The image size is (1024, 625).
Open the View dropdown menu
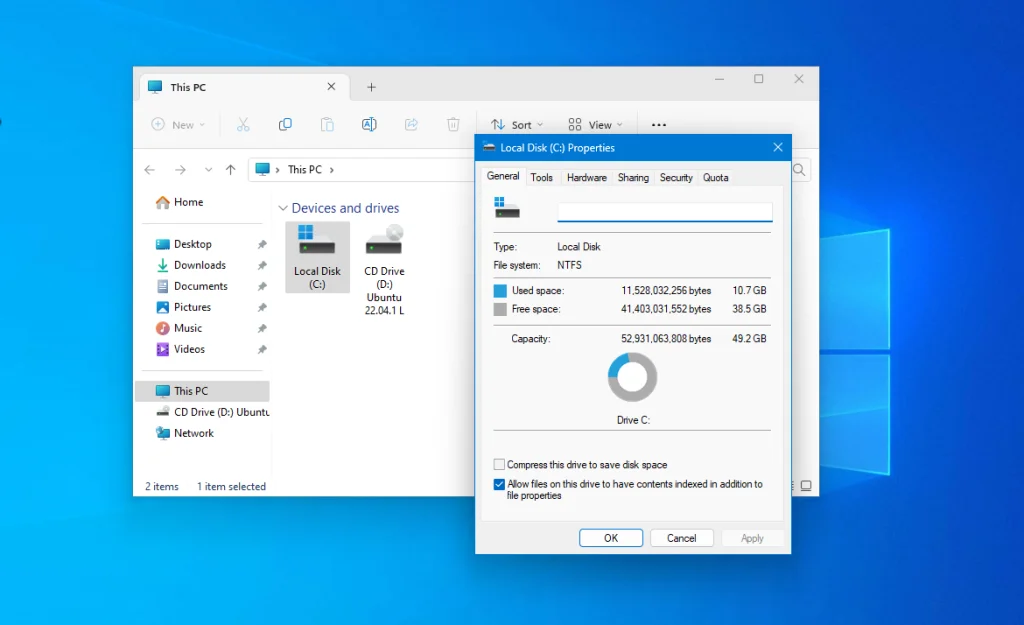click(x=595, y=125)
